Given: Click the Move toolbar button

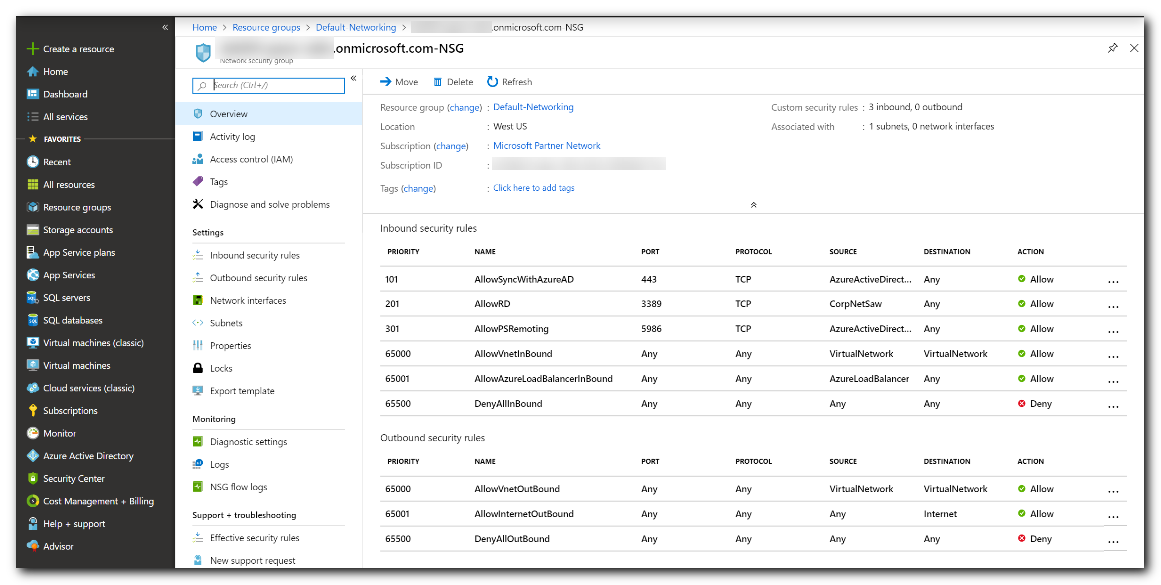Looking at the screenshot, I should click(399, 82).
